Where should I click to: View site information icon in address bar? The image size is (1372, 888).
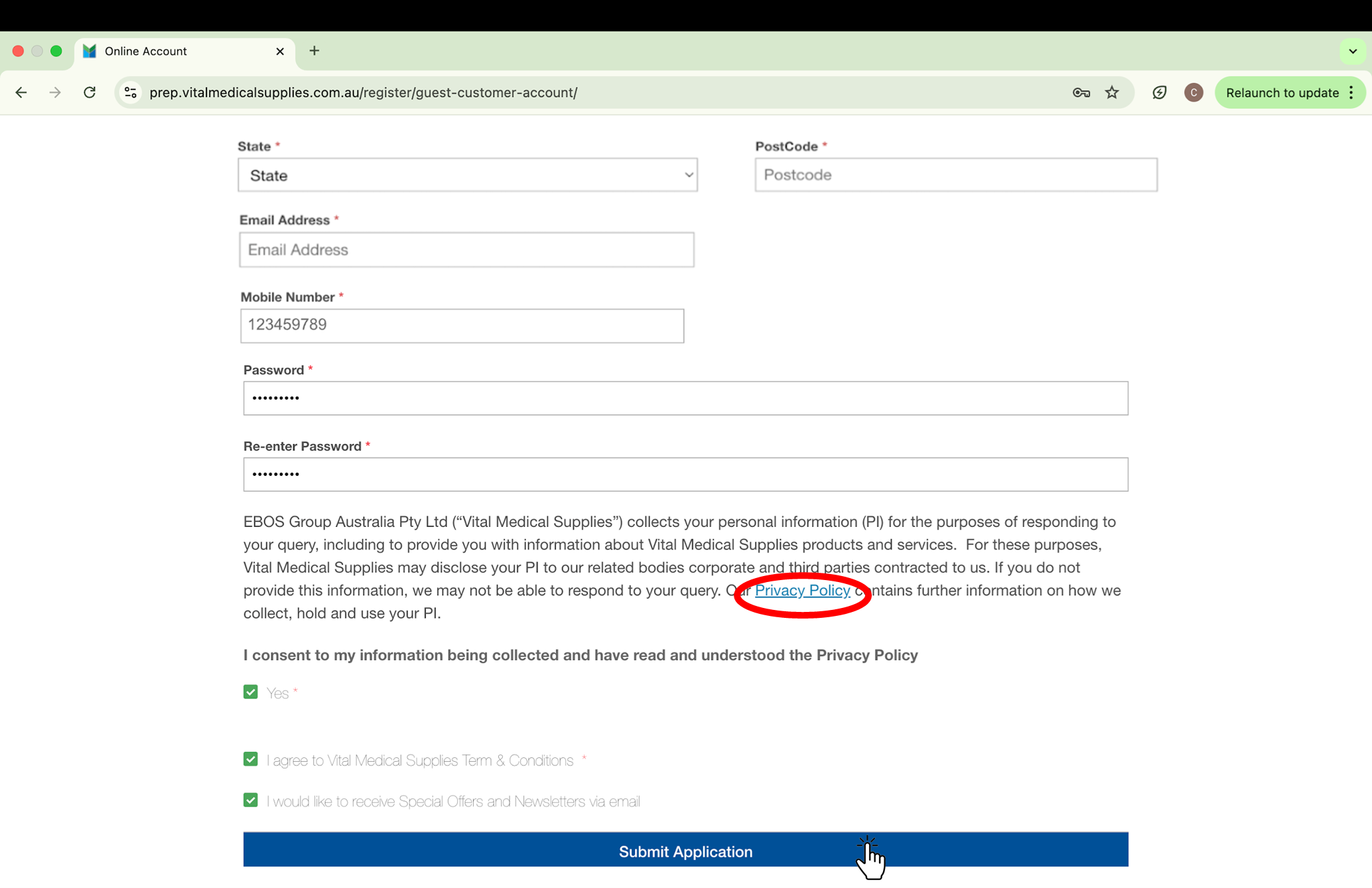pos(131,93)
